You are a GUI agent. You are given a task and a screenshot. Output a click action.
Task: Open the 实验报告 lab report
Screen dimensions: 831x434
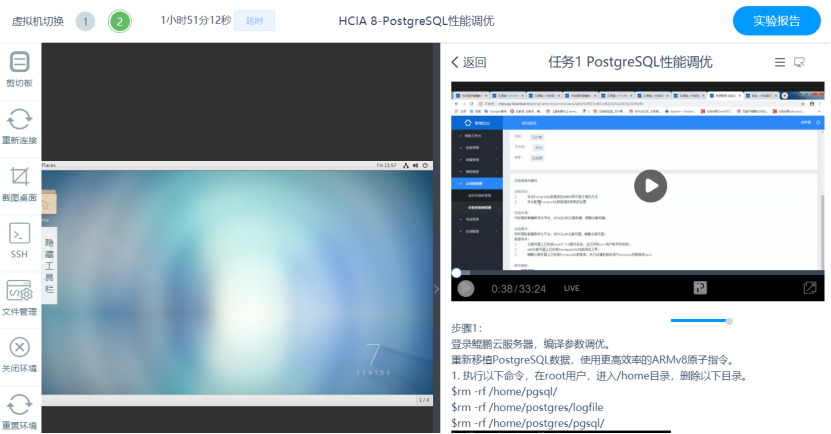[x=775, y=21]
